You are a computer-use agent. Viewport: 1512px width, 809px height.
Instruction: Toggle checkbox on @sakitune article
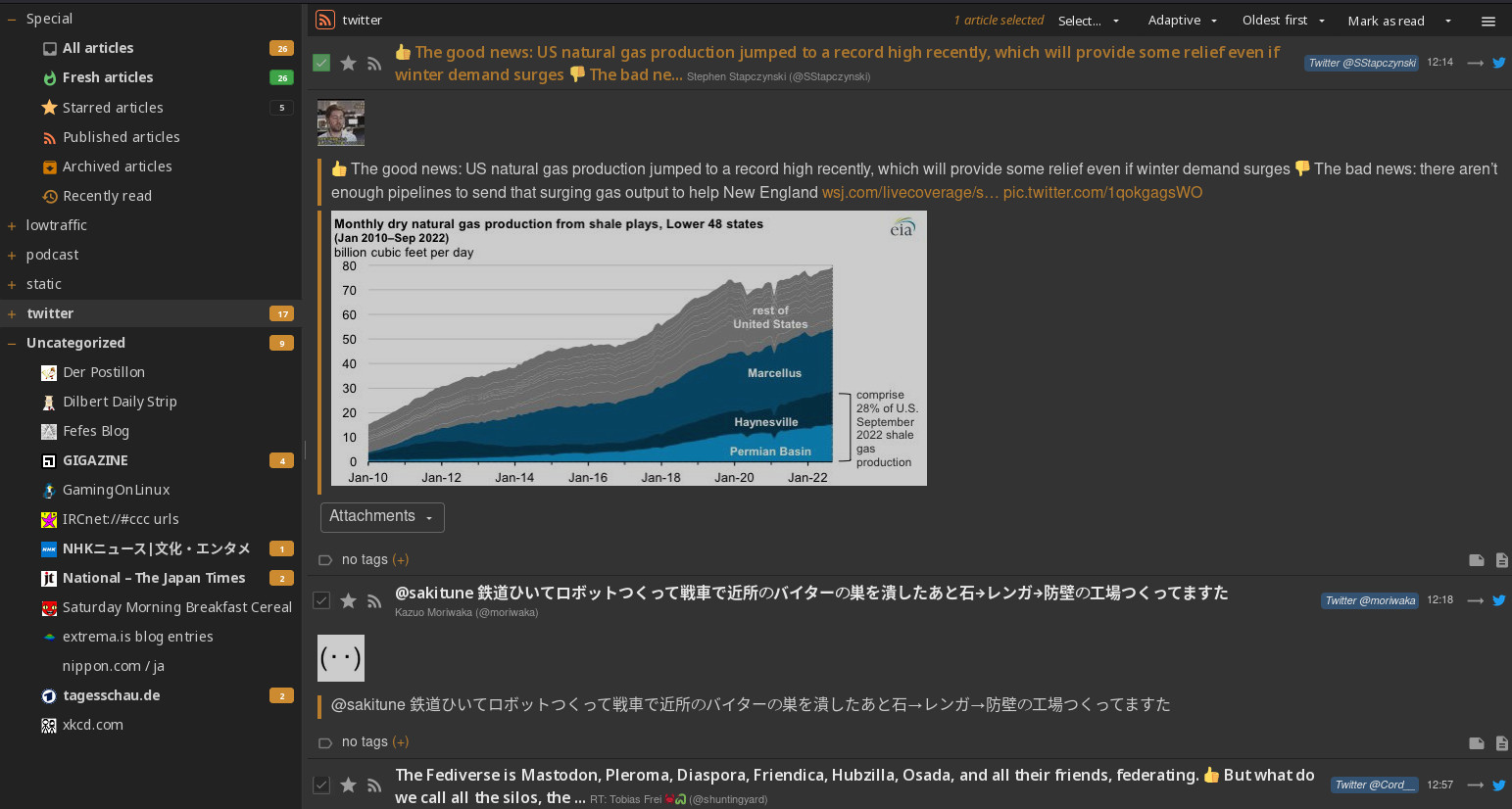click(321, 600)
